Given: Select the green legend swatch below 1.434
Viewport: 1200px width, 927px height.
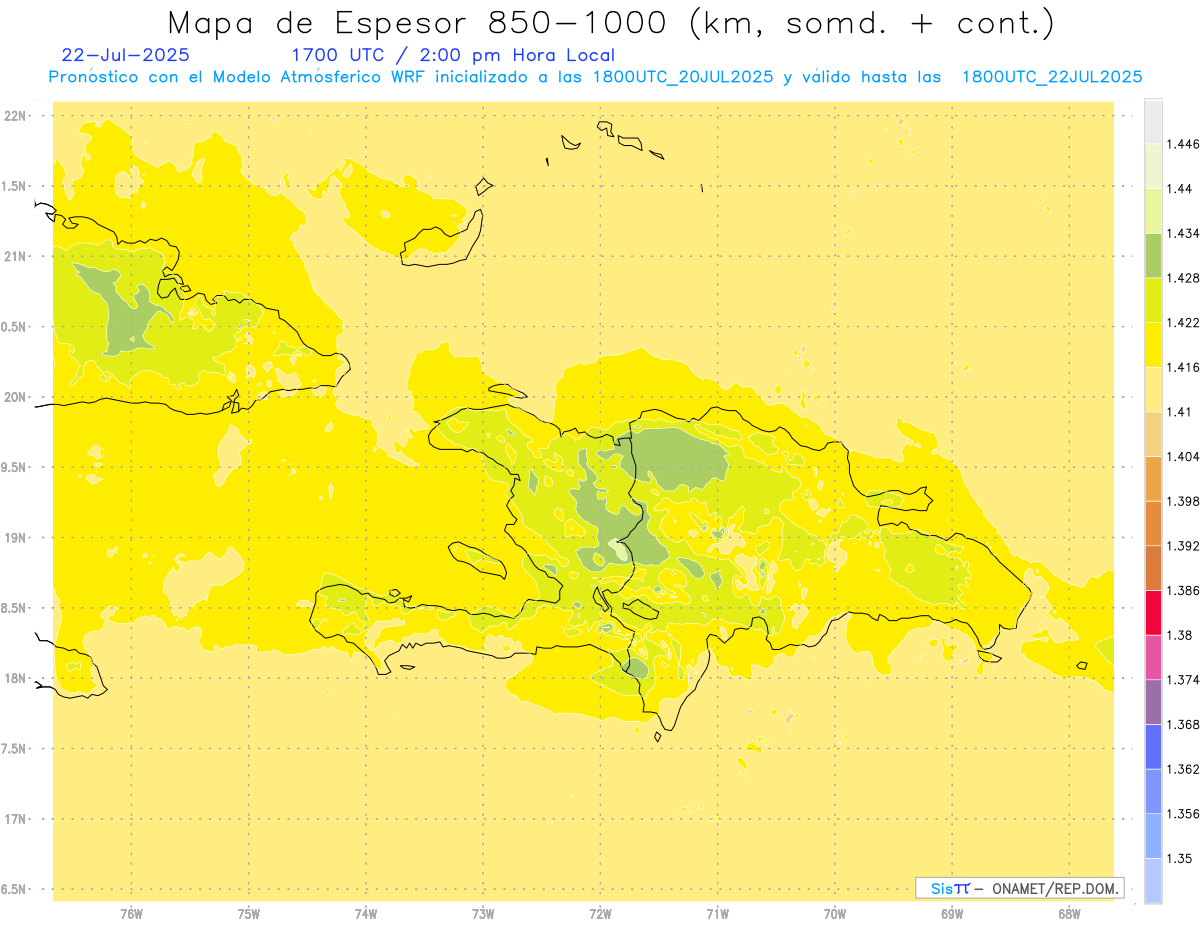Looking at the screenshot, I should [x=1153, y=255].
